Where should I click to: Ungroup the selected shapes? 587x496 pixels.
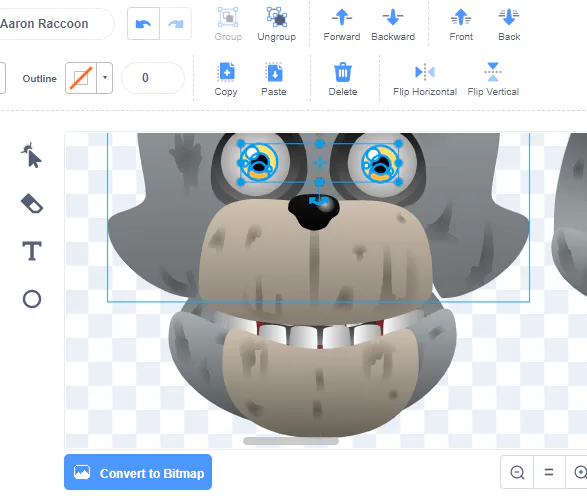click(277, 24)
